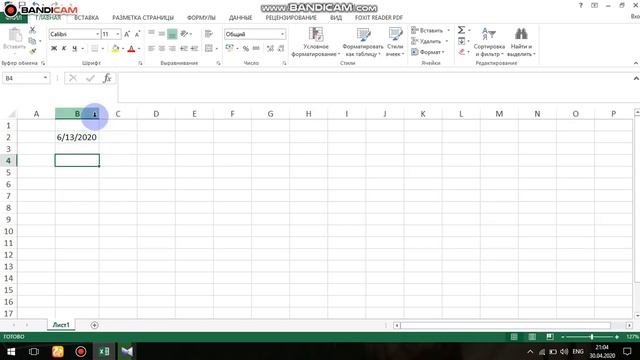Click the comma style 000 icon
Viewport: 640px width, 360px height.
pyautogui.click(x=256, y=49)
